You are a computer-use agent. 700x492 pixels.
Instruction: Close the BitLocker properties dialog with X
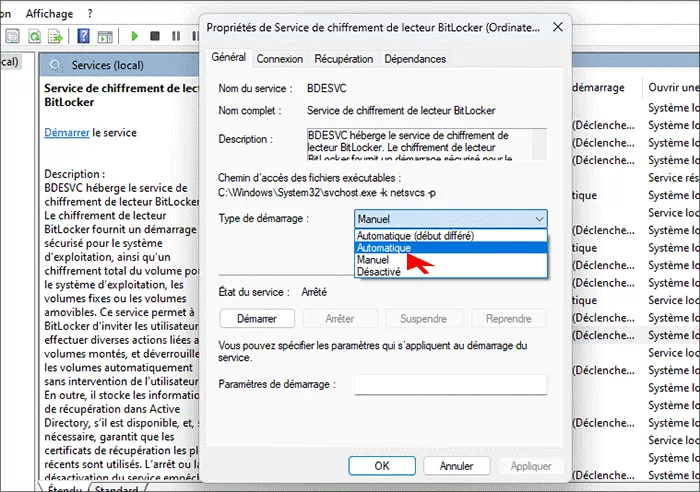558,27
